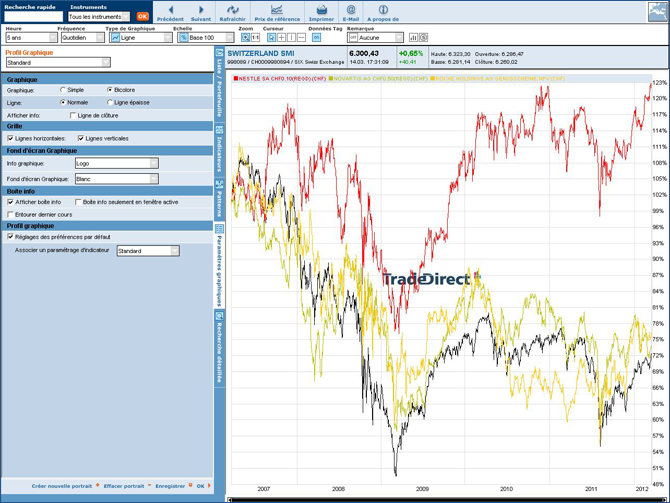Click the +0,65% change value
This screenshot has width=670, height=503.
411,53
